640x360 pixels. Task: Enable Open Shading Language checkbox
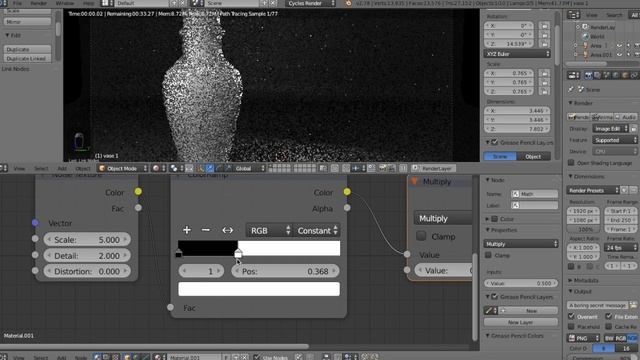(571, 162)
